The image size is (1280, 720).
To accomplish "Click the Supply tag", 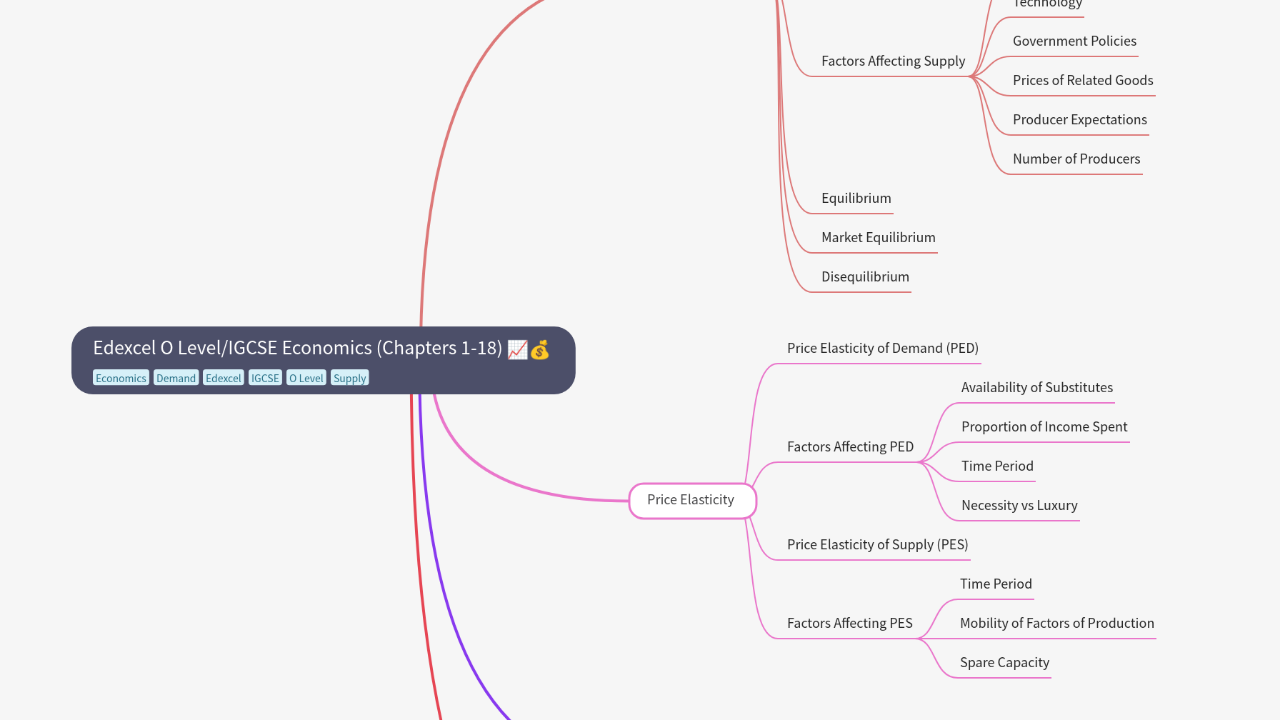I will pyautogui.click(x=350, y=378).
